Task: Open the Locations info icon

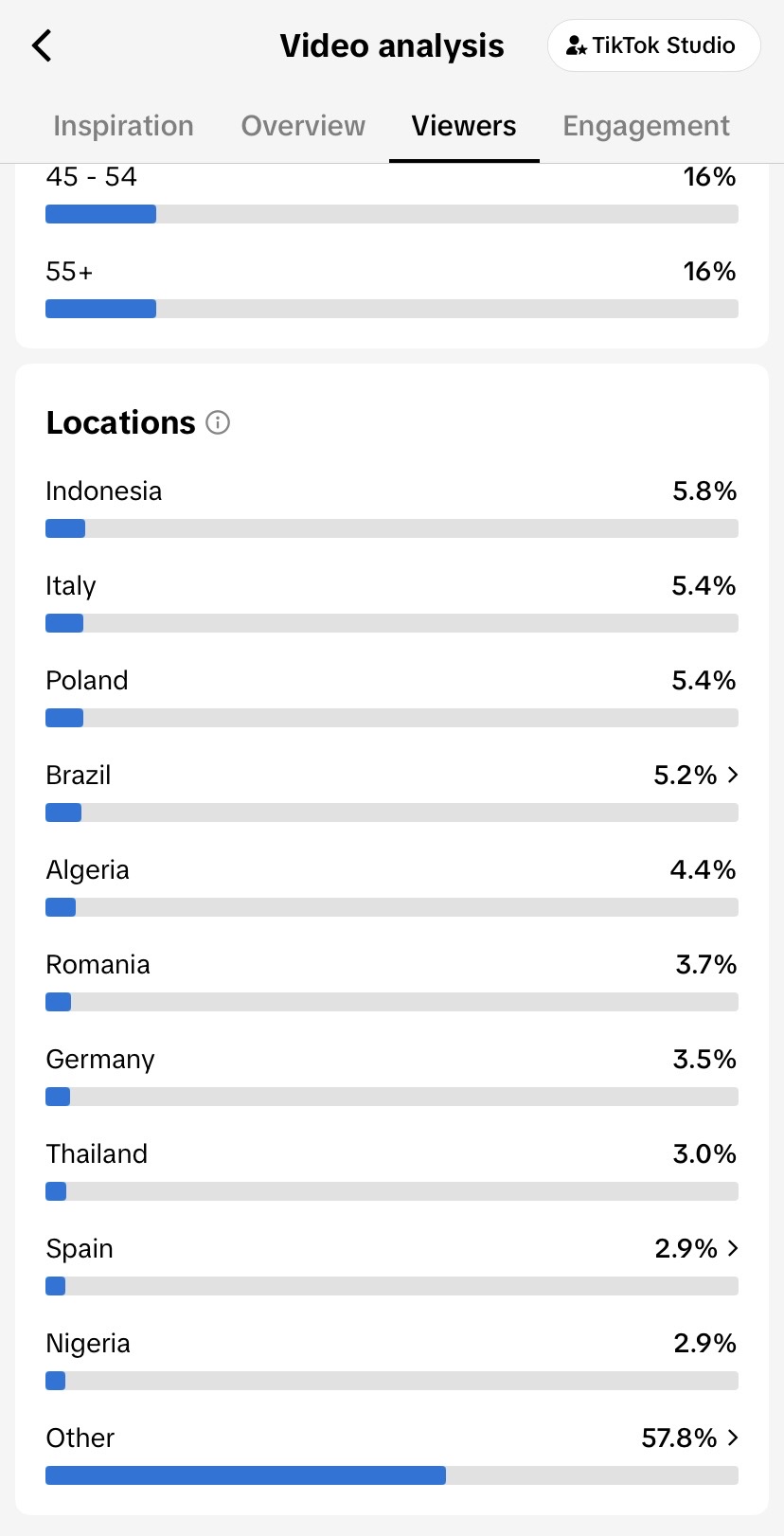Action: click(x=218, y=422)
